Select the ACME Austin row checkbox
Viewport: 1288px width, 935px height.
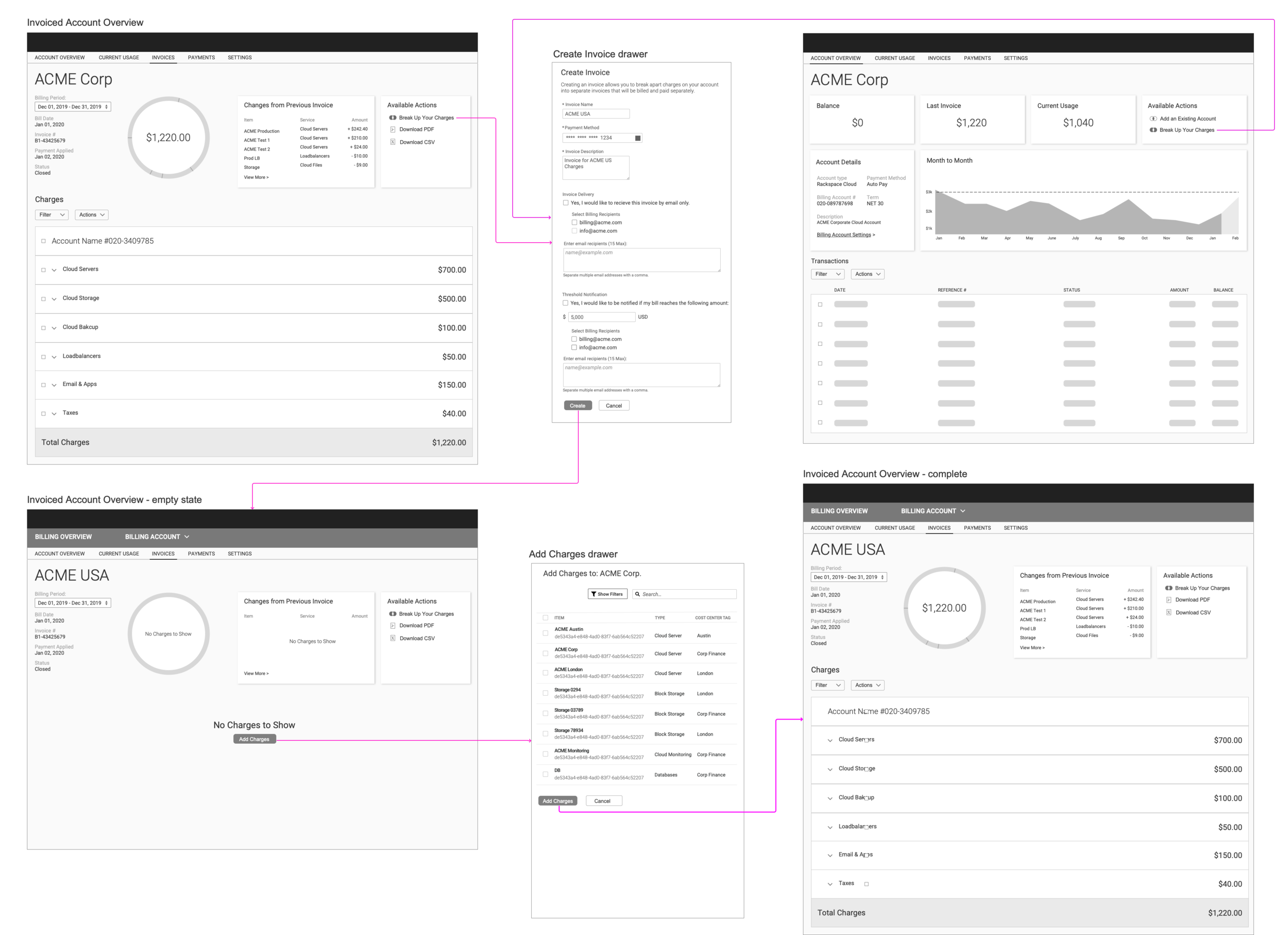click(546, 633)
